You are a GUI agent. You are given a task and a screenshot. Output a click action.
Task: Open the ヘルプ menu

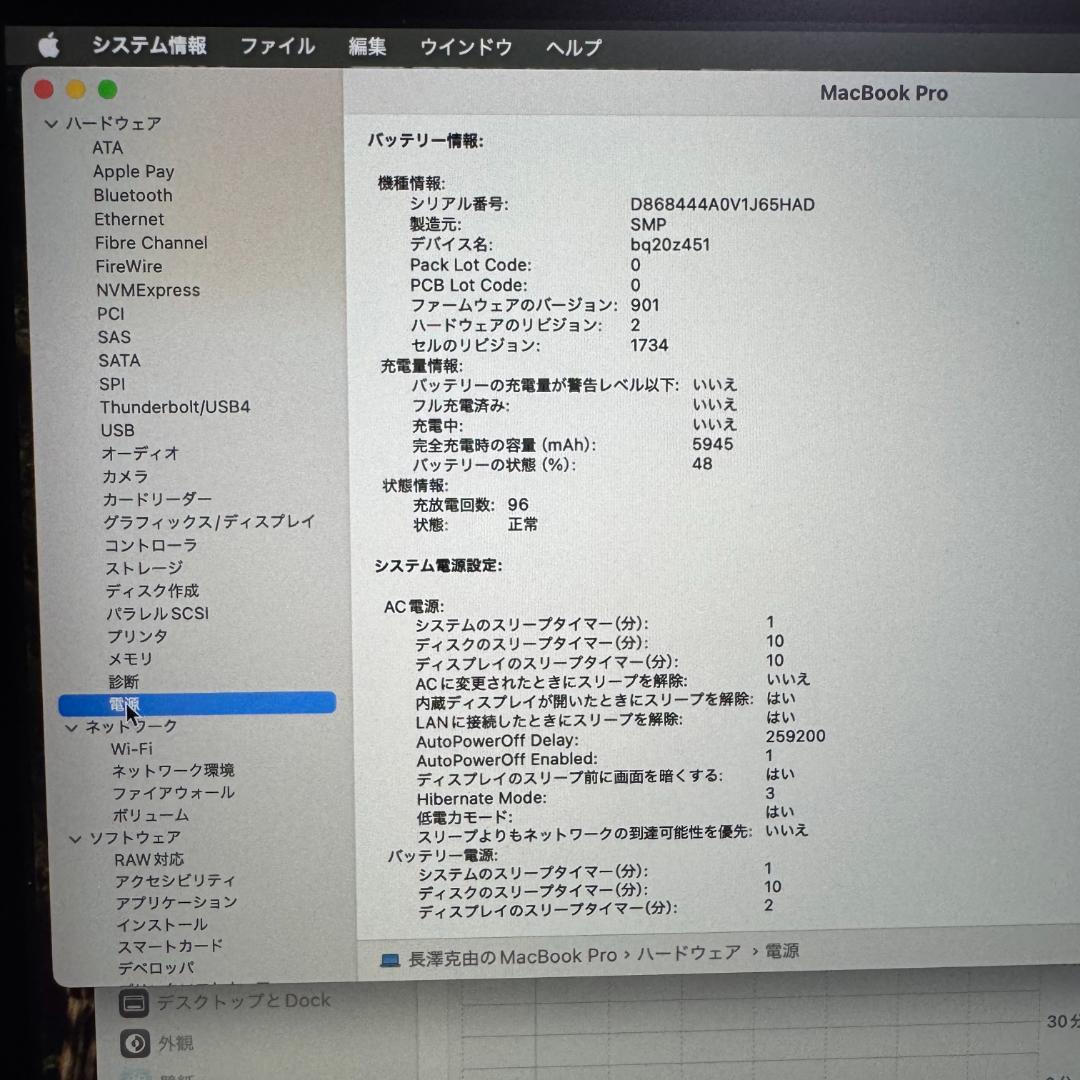click(x=572, y=46)
